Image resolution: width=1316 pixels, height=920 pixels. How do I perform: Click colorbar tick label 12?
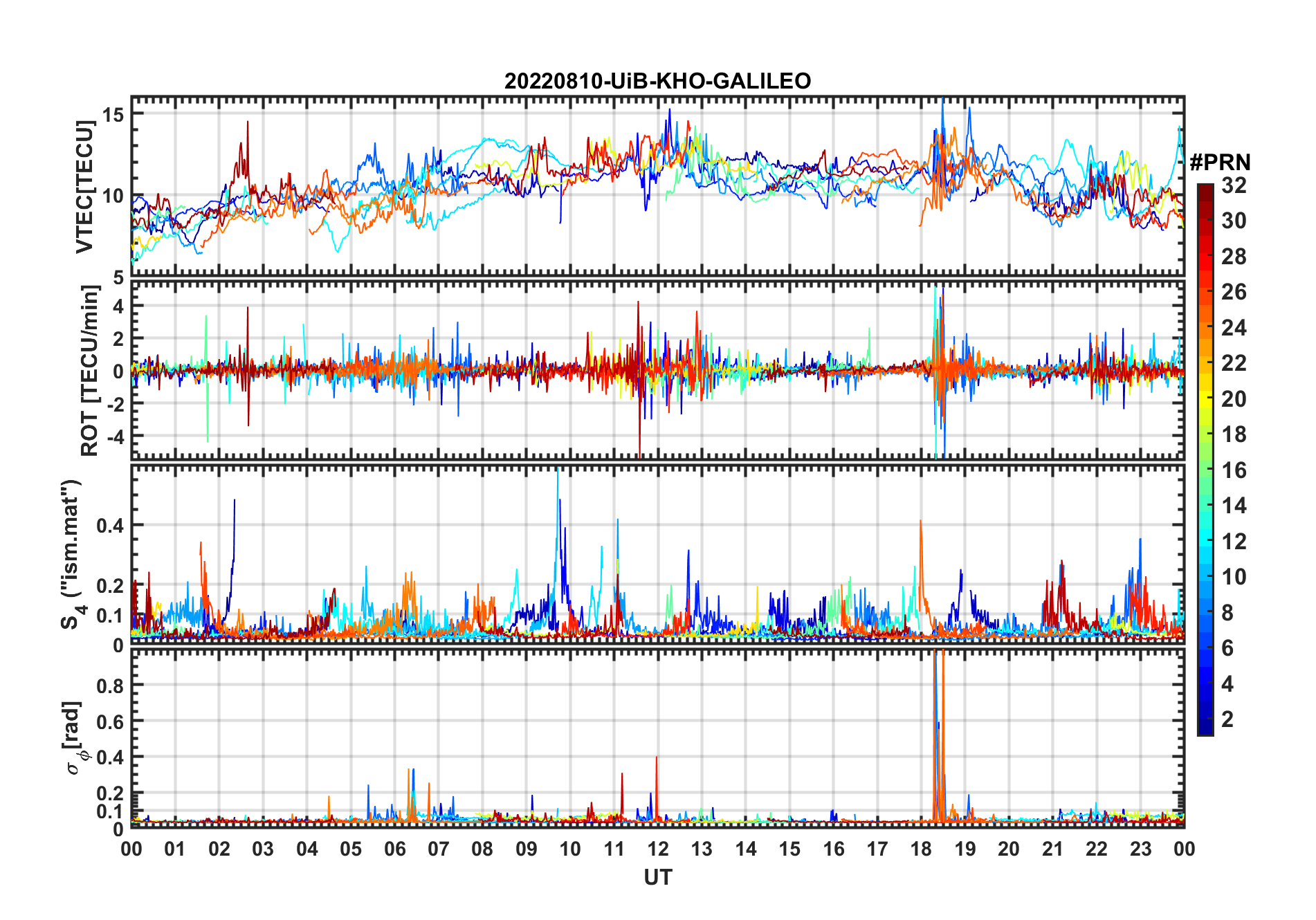[1234, 542]
